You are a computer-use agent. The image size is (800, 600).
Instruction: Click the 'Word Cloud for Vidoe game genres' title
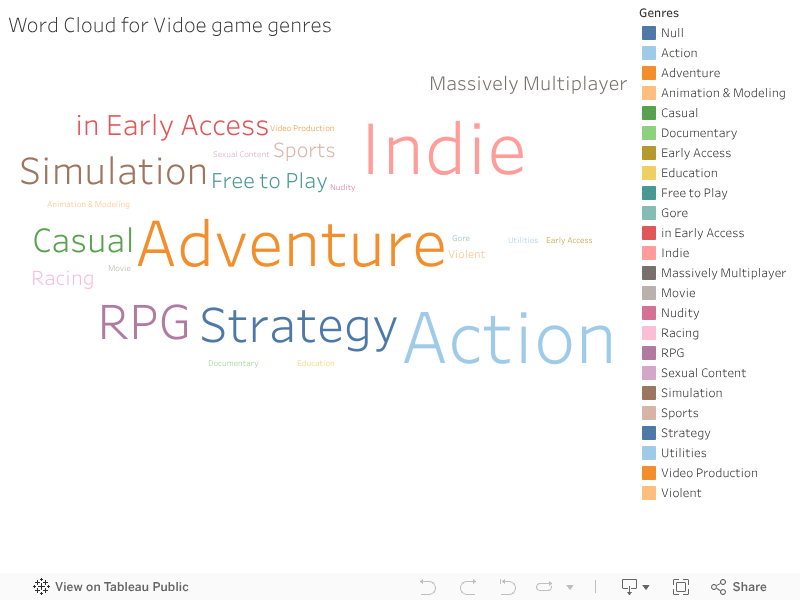(x=170, y=26)
